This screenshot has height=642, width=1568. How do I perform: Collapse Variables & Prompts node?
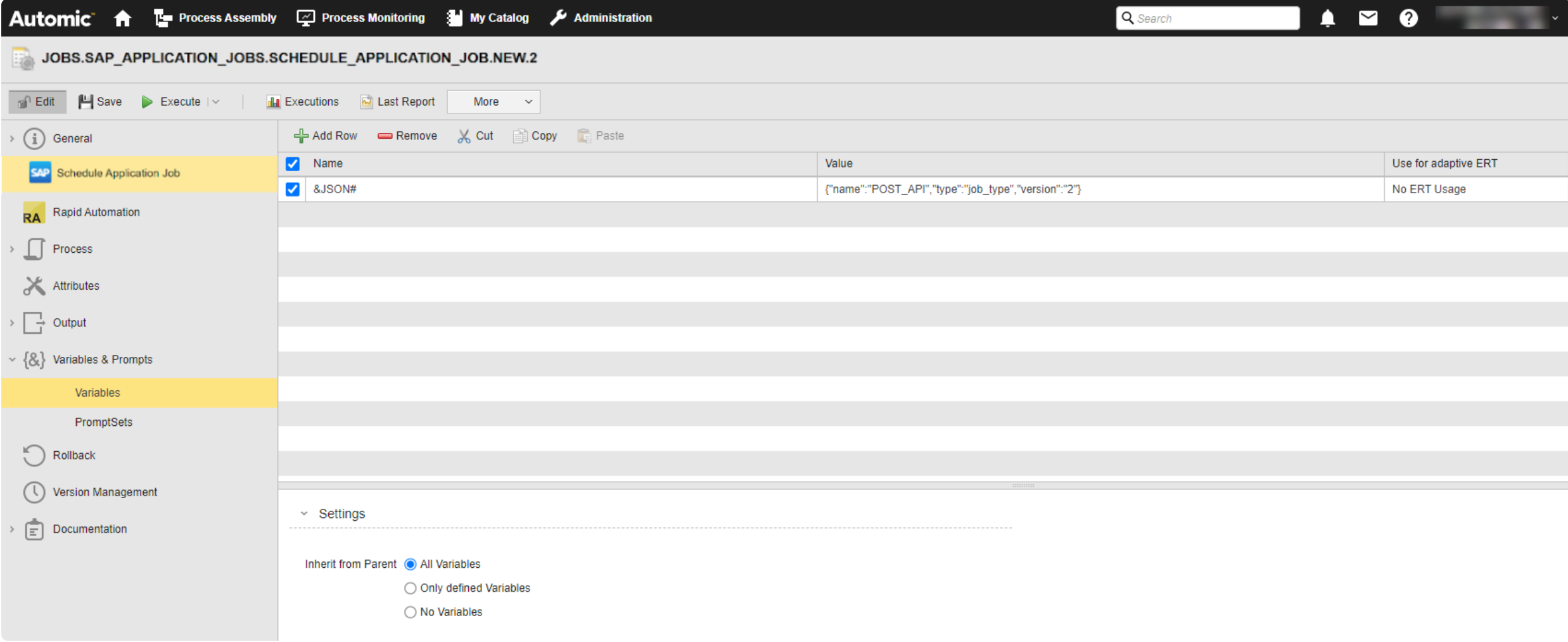[11, 359]
